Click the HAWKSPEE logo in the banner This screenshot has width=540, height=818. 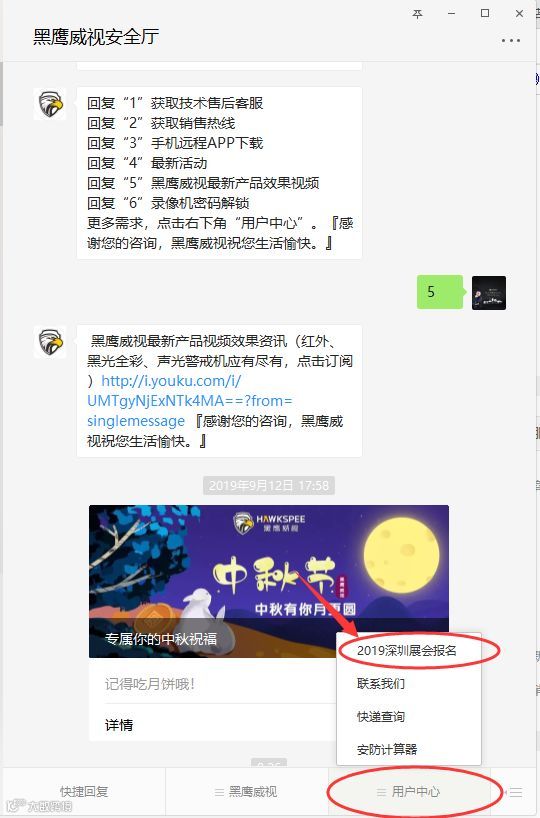(269, 523)
